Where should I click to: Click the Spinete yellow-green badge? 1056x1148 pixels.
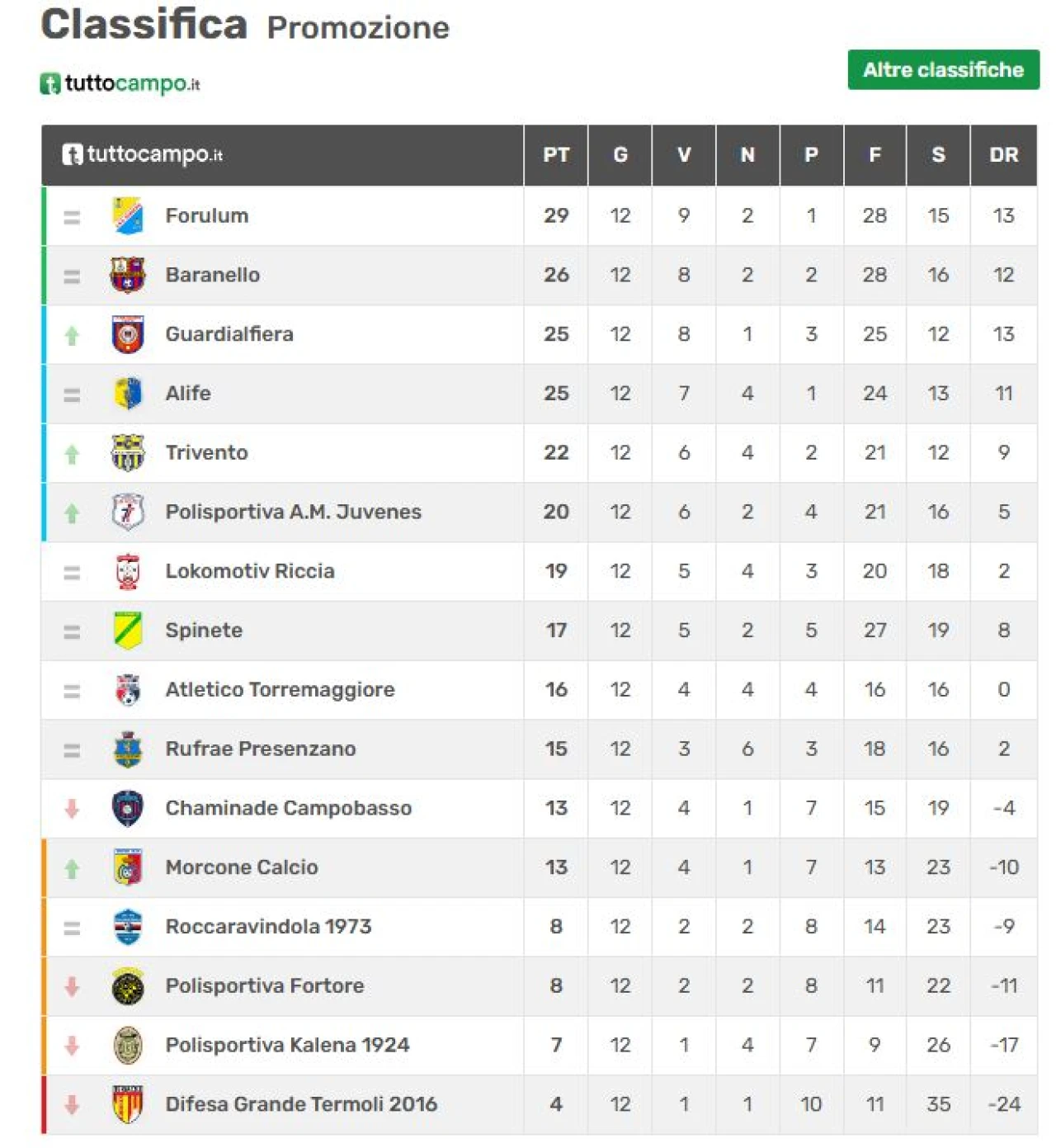pos(128,631)
